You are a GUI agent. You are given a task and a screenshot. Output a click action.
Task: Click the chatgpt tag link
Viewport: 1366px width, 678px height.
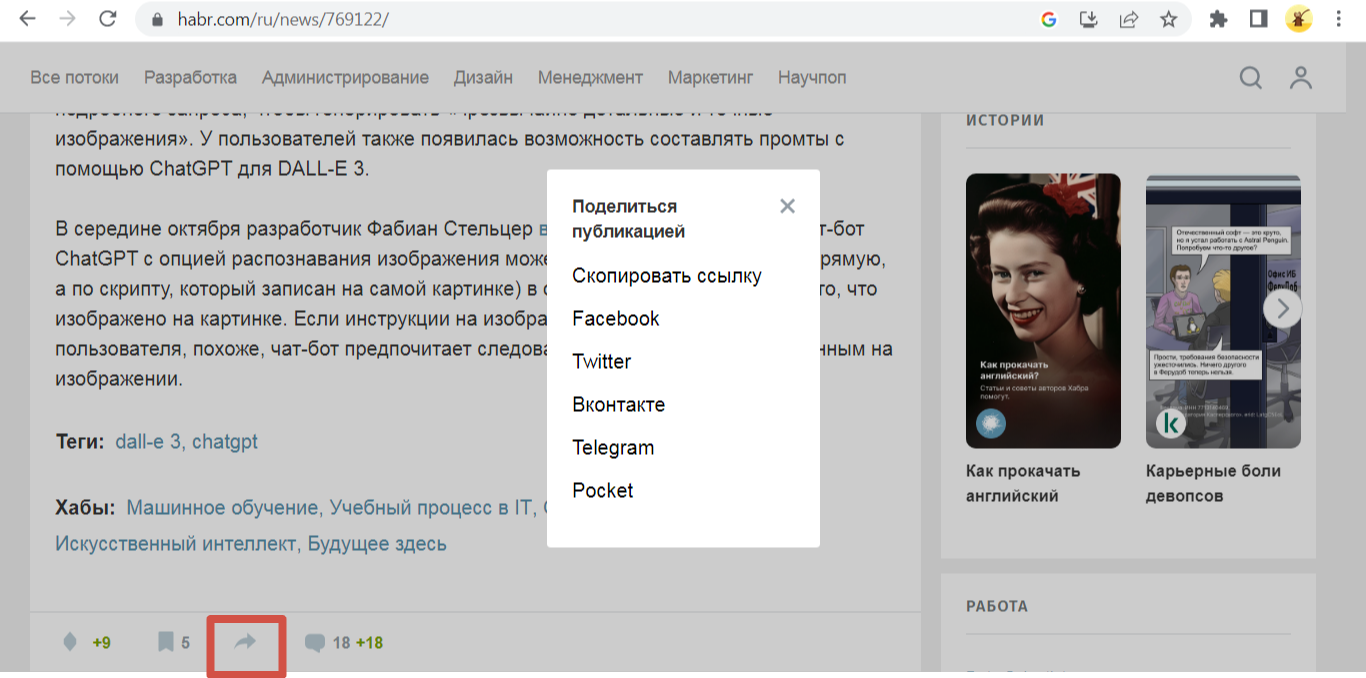225,442
